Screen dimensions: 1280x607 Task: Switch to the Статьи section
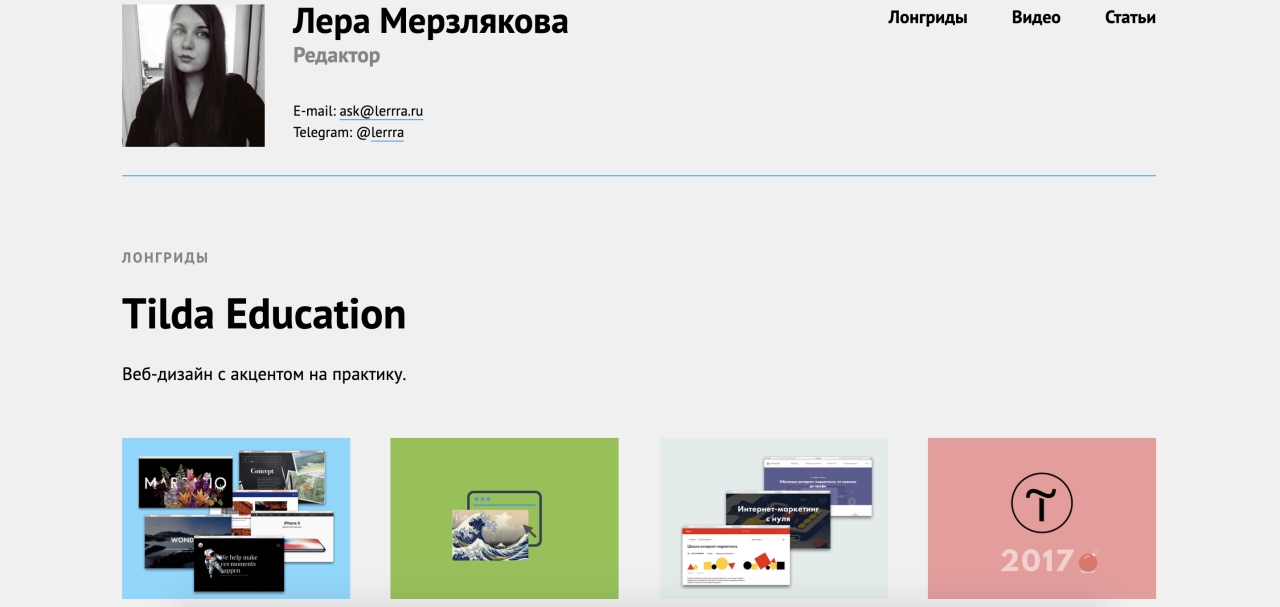coord(1130,17)
